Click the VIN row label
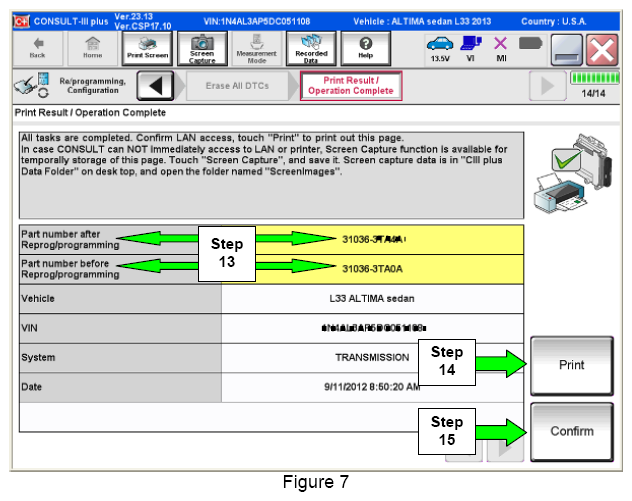Image resolution: width=632 pixels, height=501 pixels. pyautogui.click(x=29, y=328)
